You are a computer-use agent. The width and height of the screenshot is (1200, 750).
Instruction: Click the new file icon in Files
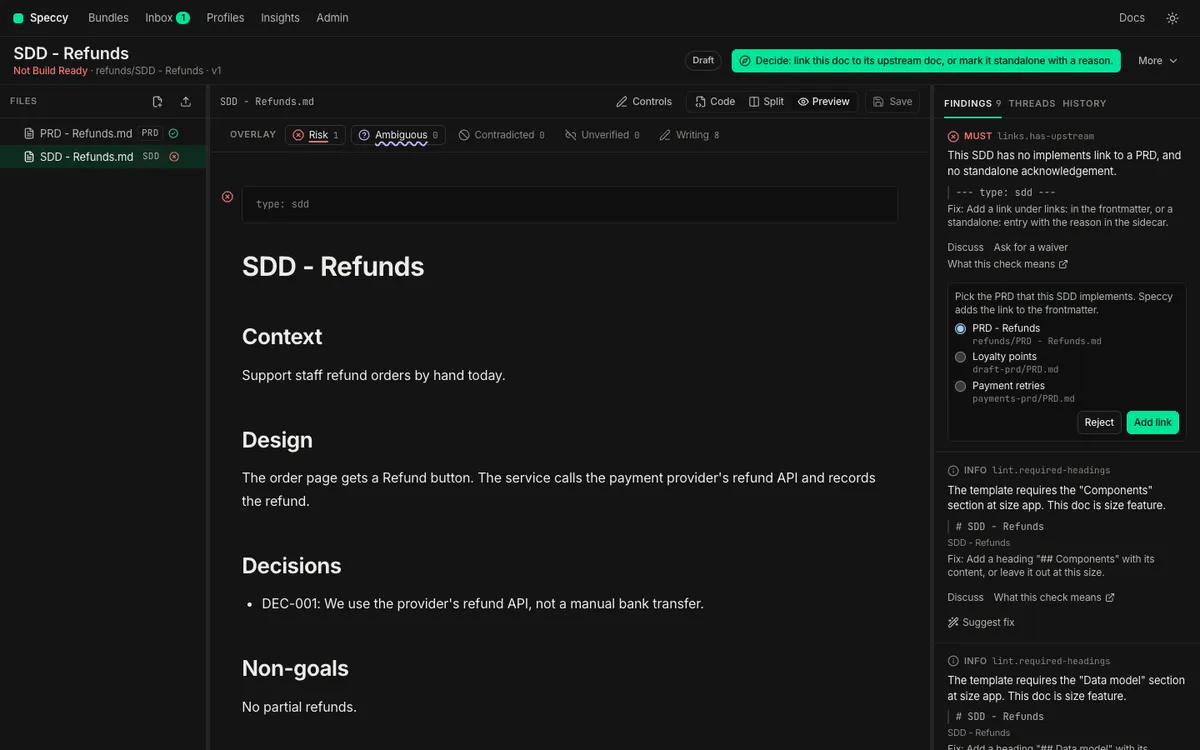[x=157, y=102]
